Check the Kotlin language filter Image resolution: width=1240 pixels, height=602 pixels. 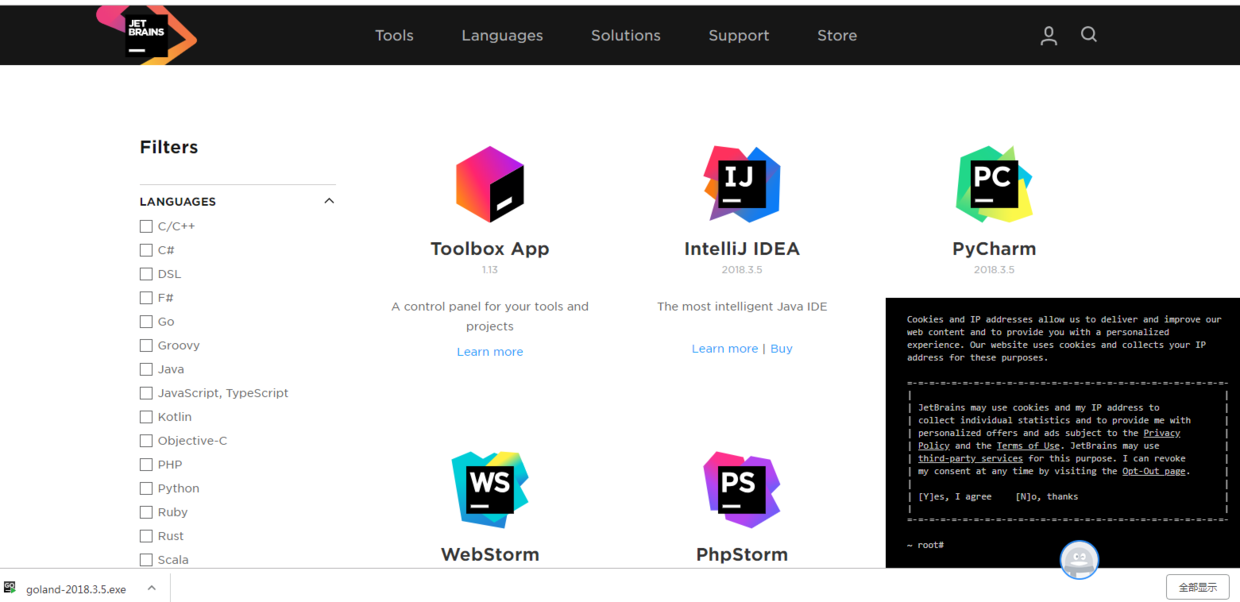coord(146,417)
